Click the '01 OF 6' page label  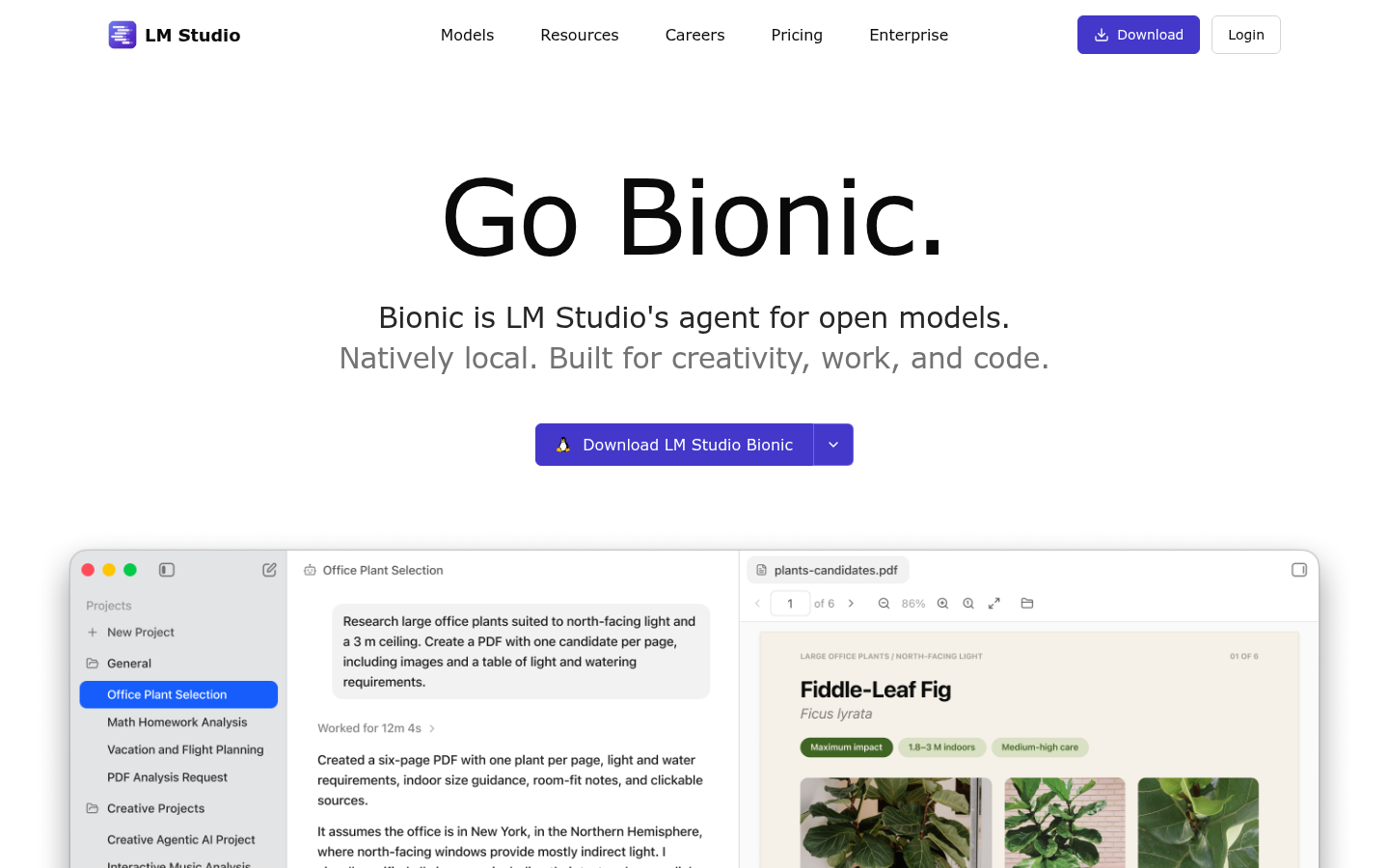pyautogui.click(x=1244, y=656)
